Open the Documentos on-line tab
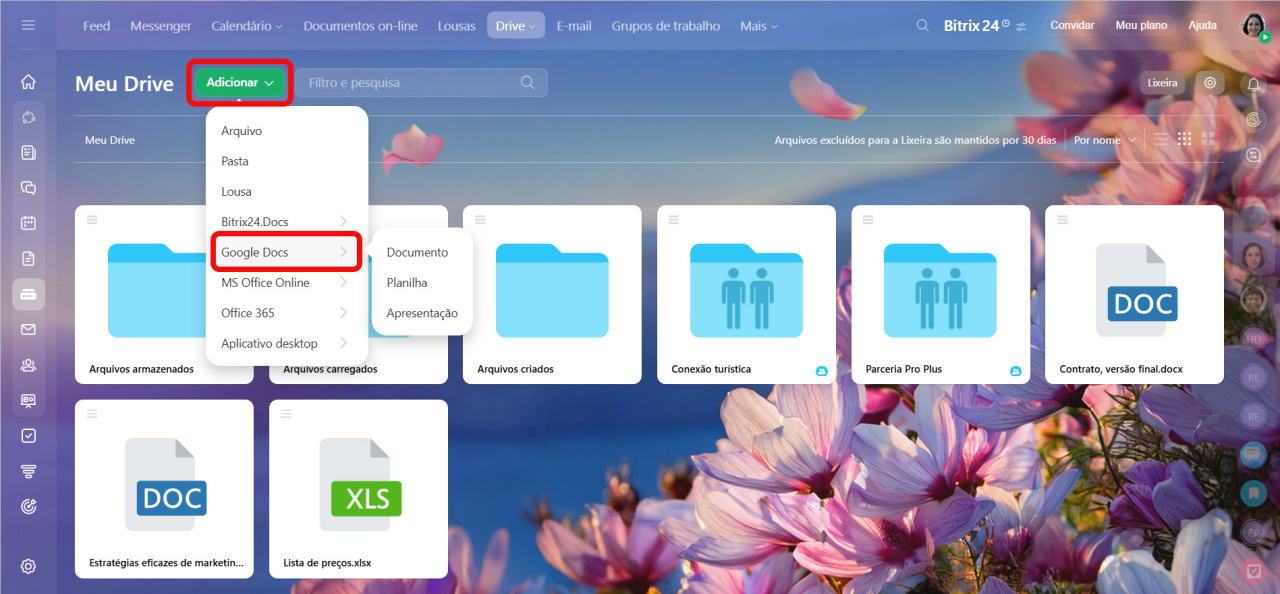This screenshot has width=1280, height=594. tap(361, 26)
